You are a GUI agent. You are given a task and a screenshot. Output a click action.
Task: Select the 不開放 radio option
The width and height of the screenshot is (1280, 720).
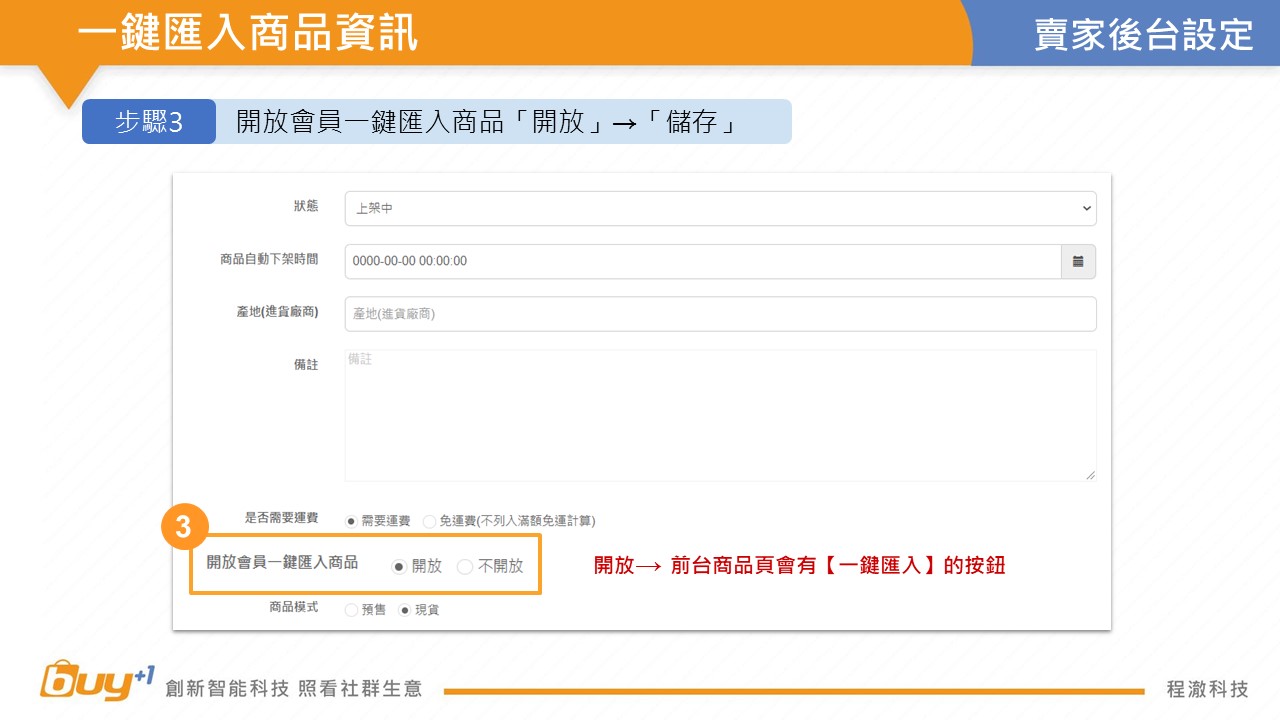(x=465, y=566)
